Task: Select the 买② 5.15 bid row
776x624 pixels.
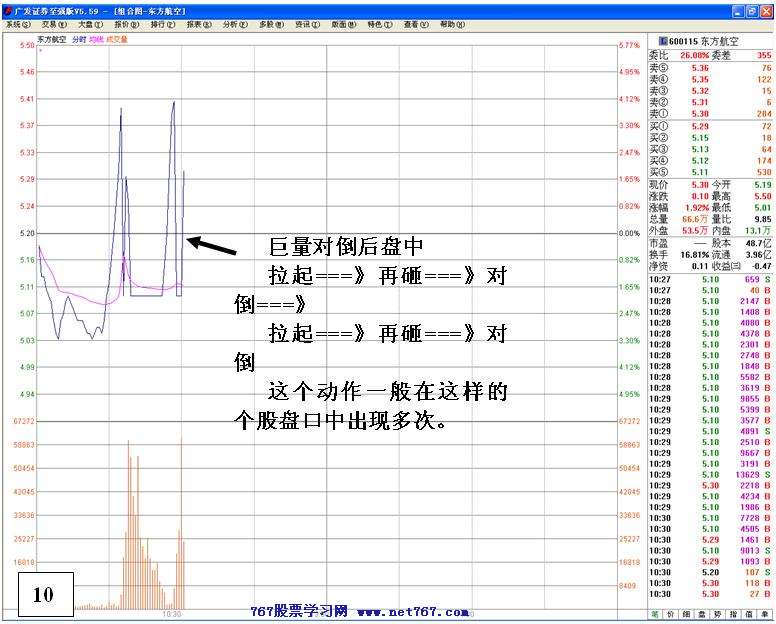Action: (x=710, y=138)
